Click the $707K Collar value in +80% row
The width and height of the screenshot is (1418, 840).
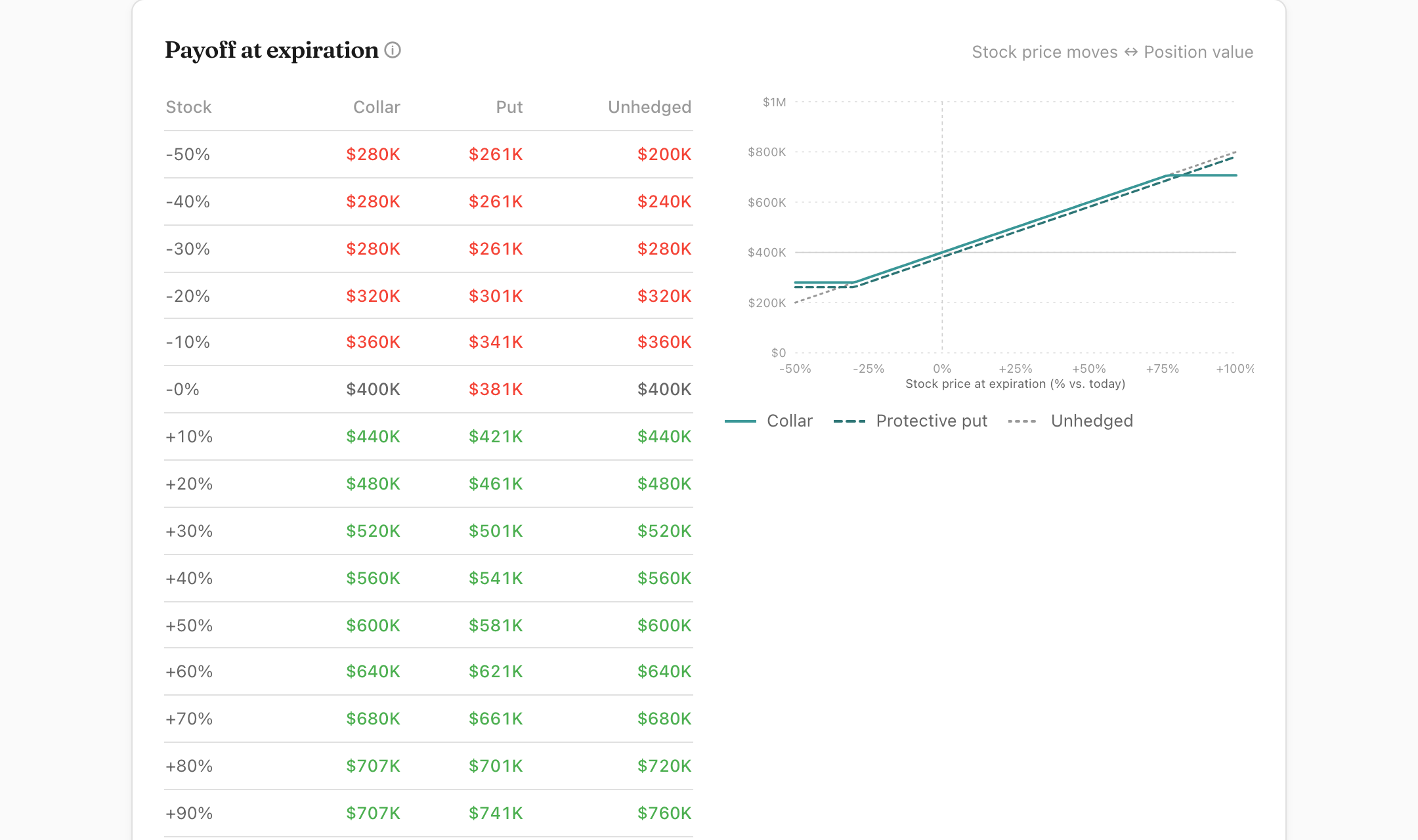pos(373,766)
